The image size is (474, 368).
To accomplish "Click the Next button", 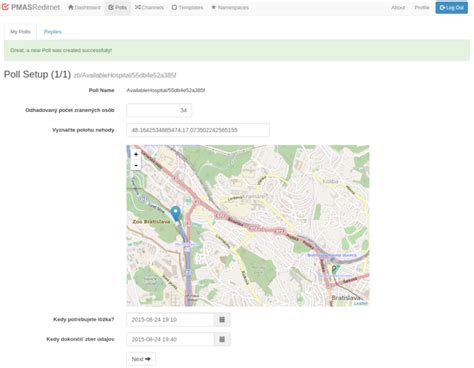I will point(141,359).
